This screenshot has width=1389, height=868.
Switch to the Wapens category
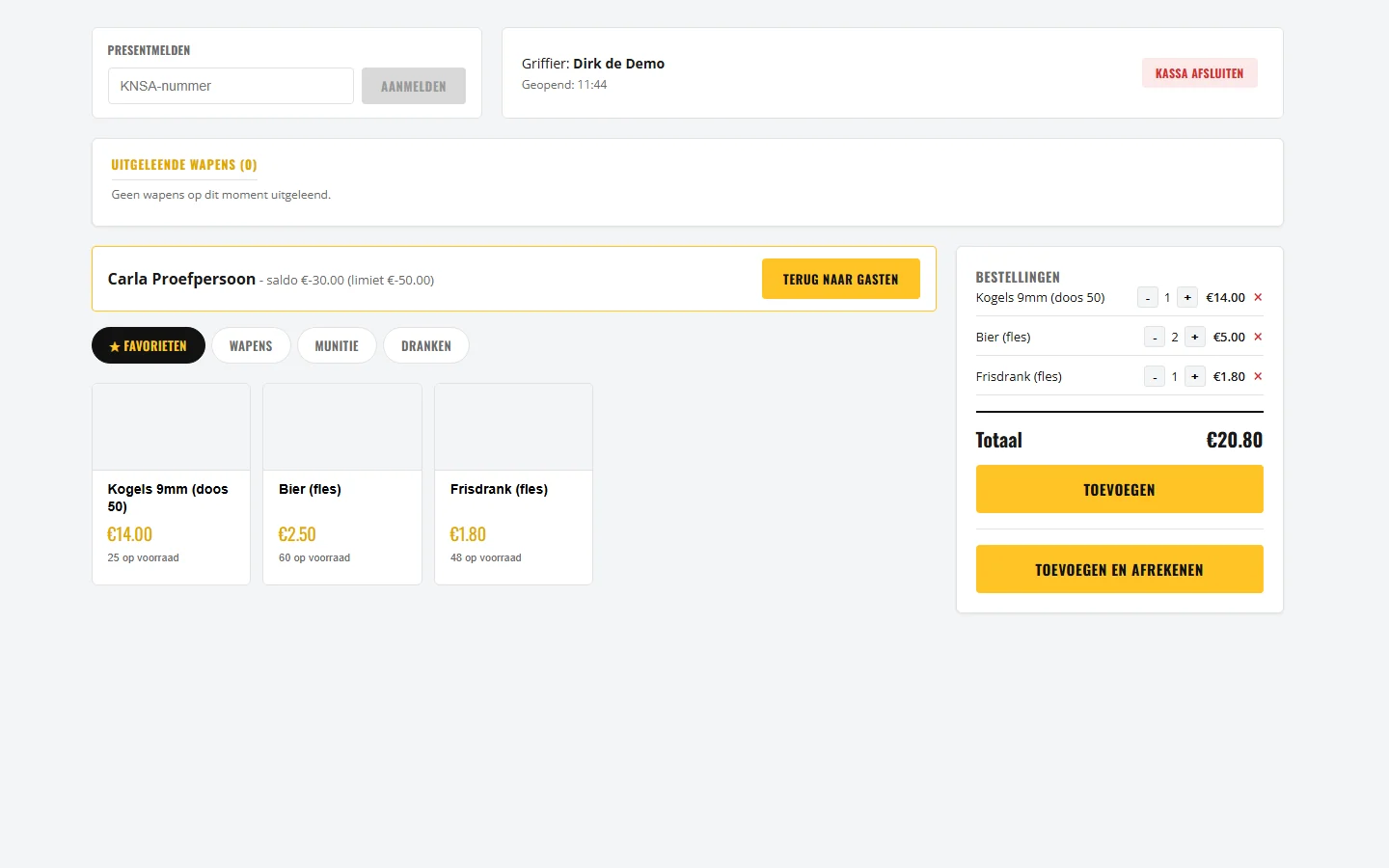(x=251, y=345)
